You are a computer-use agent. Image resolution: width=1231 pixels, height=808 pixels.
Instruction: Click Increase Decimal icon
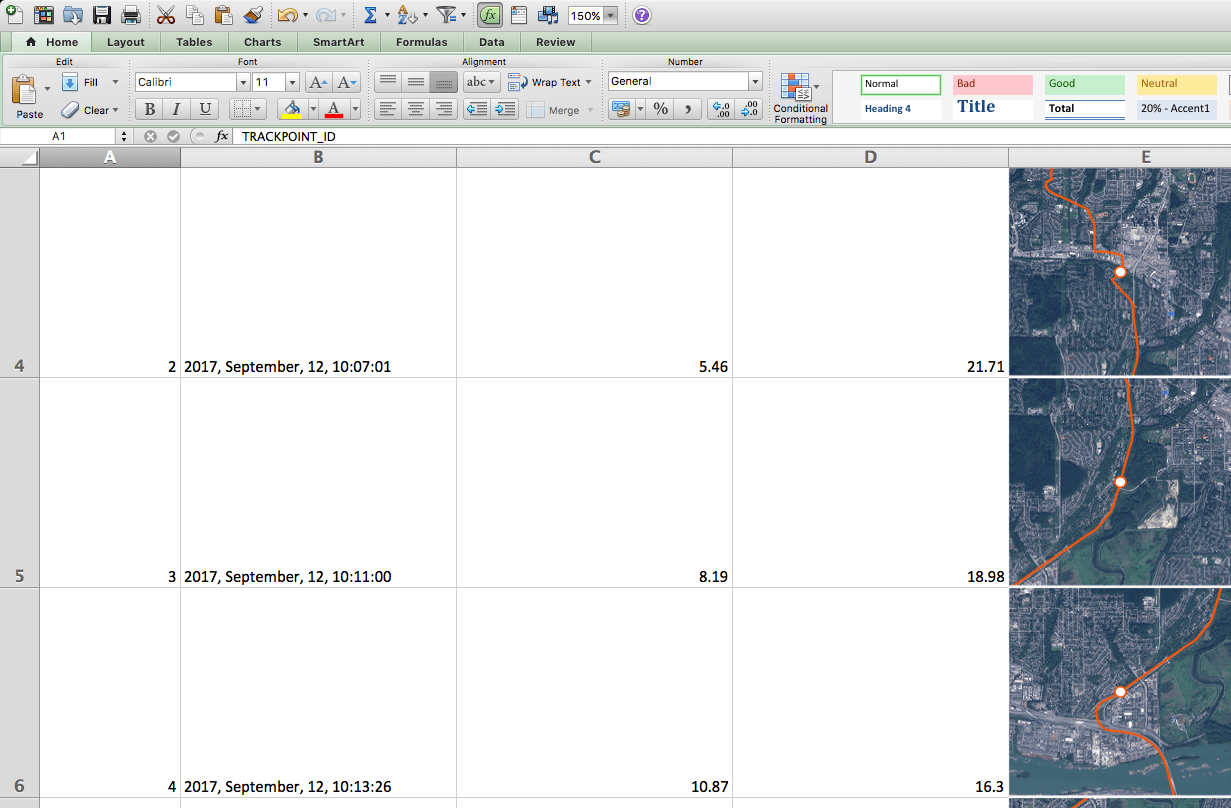[x=720, y=110]
